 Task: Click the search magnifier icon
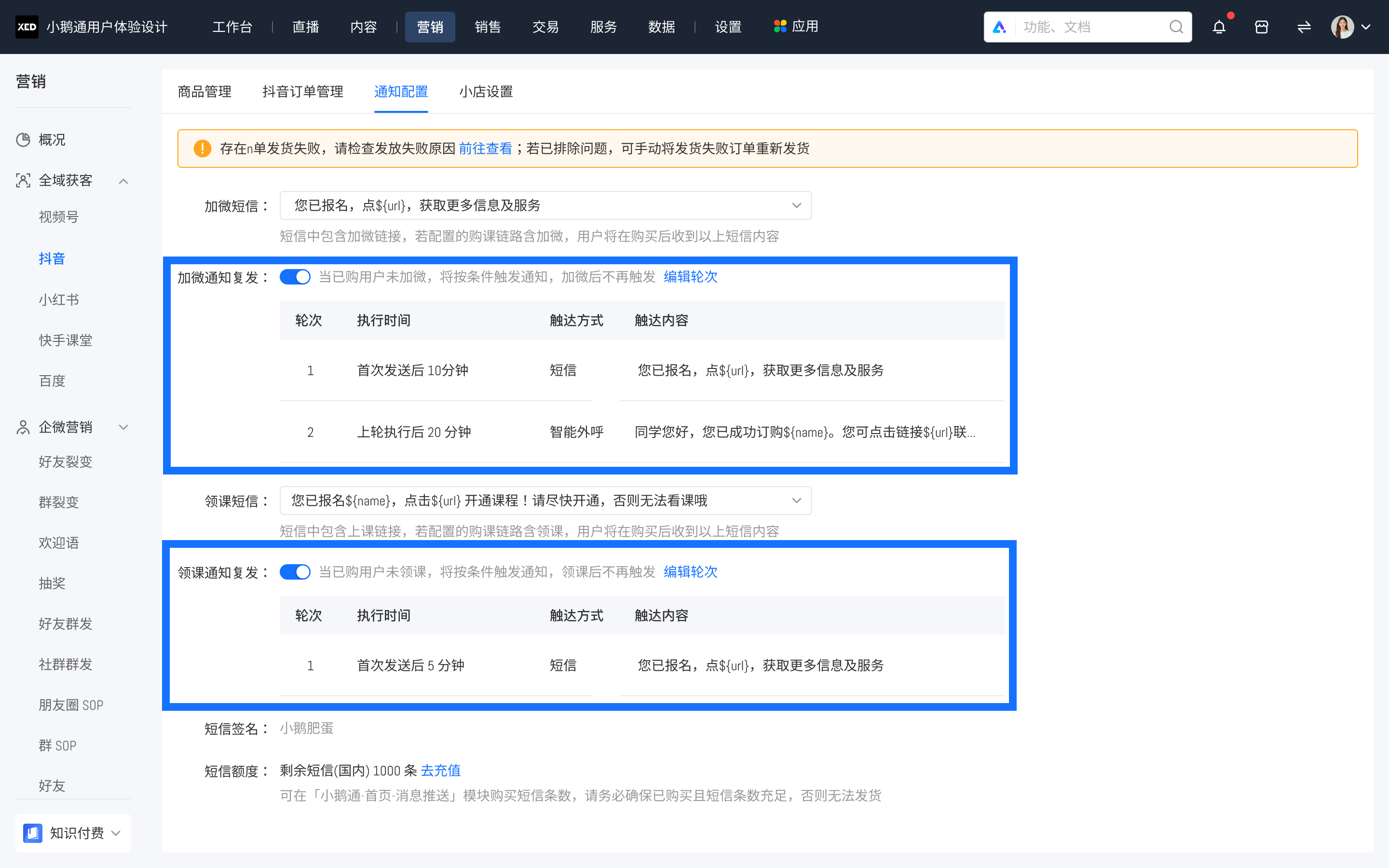pos(1177,27)
